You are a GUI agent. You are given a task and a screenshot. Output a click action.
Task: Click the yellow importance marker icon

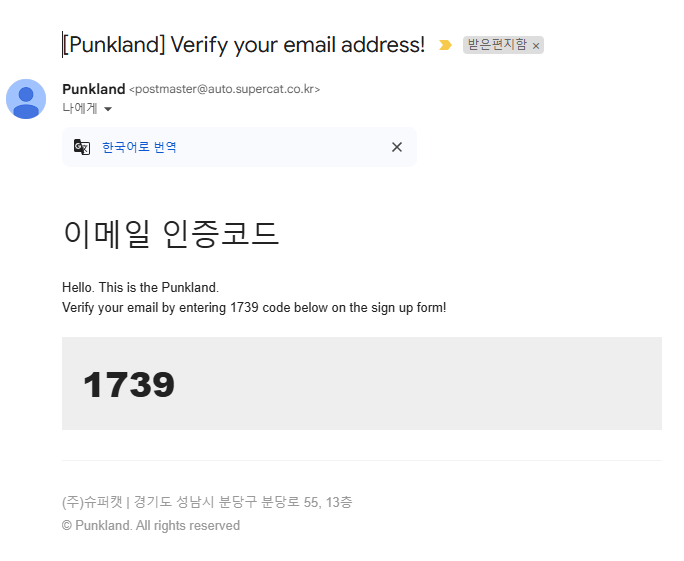click(445, 45)
